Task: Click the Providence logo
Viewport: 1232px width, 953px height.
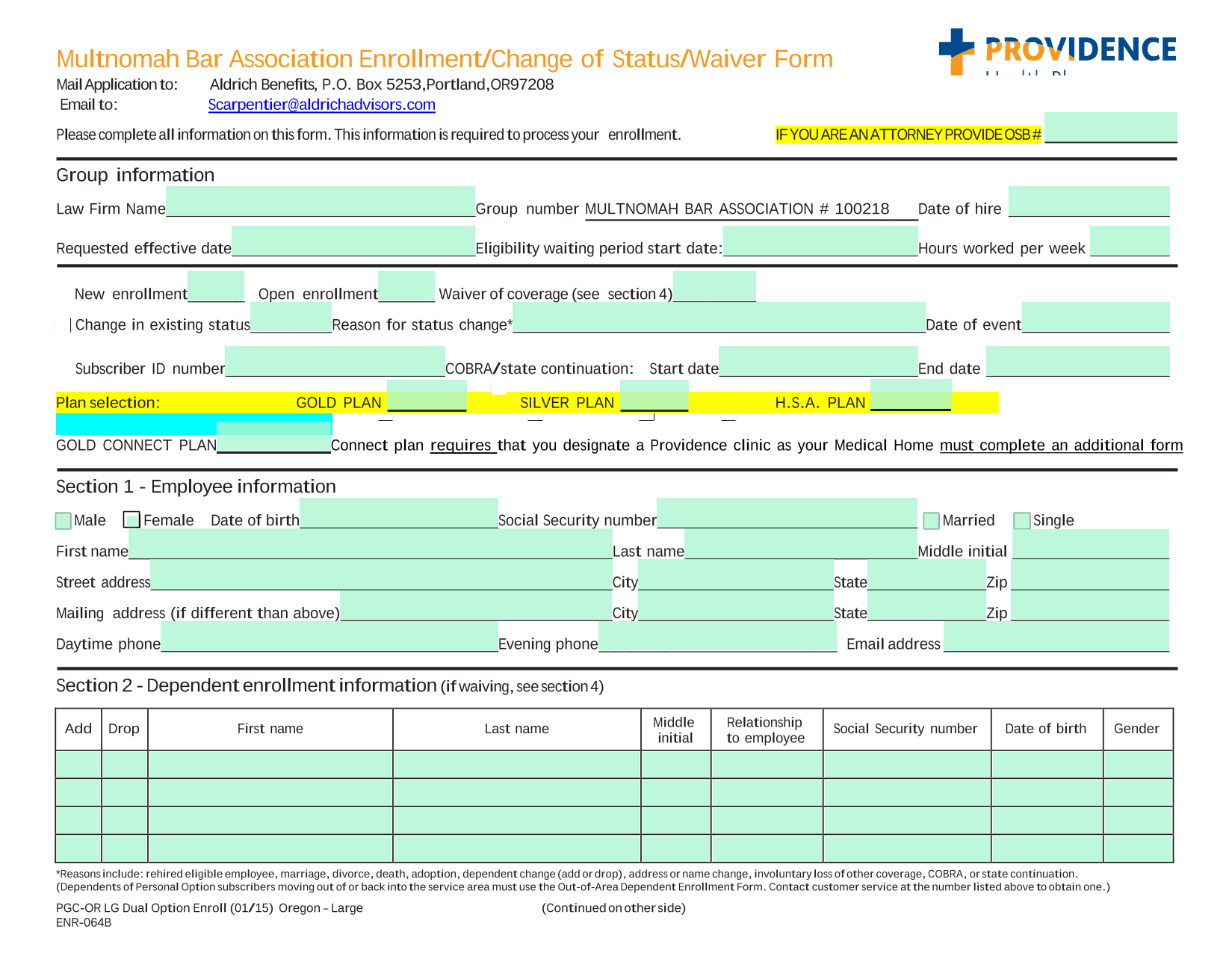Action: [x=1057, y=52]
